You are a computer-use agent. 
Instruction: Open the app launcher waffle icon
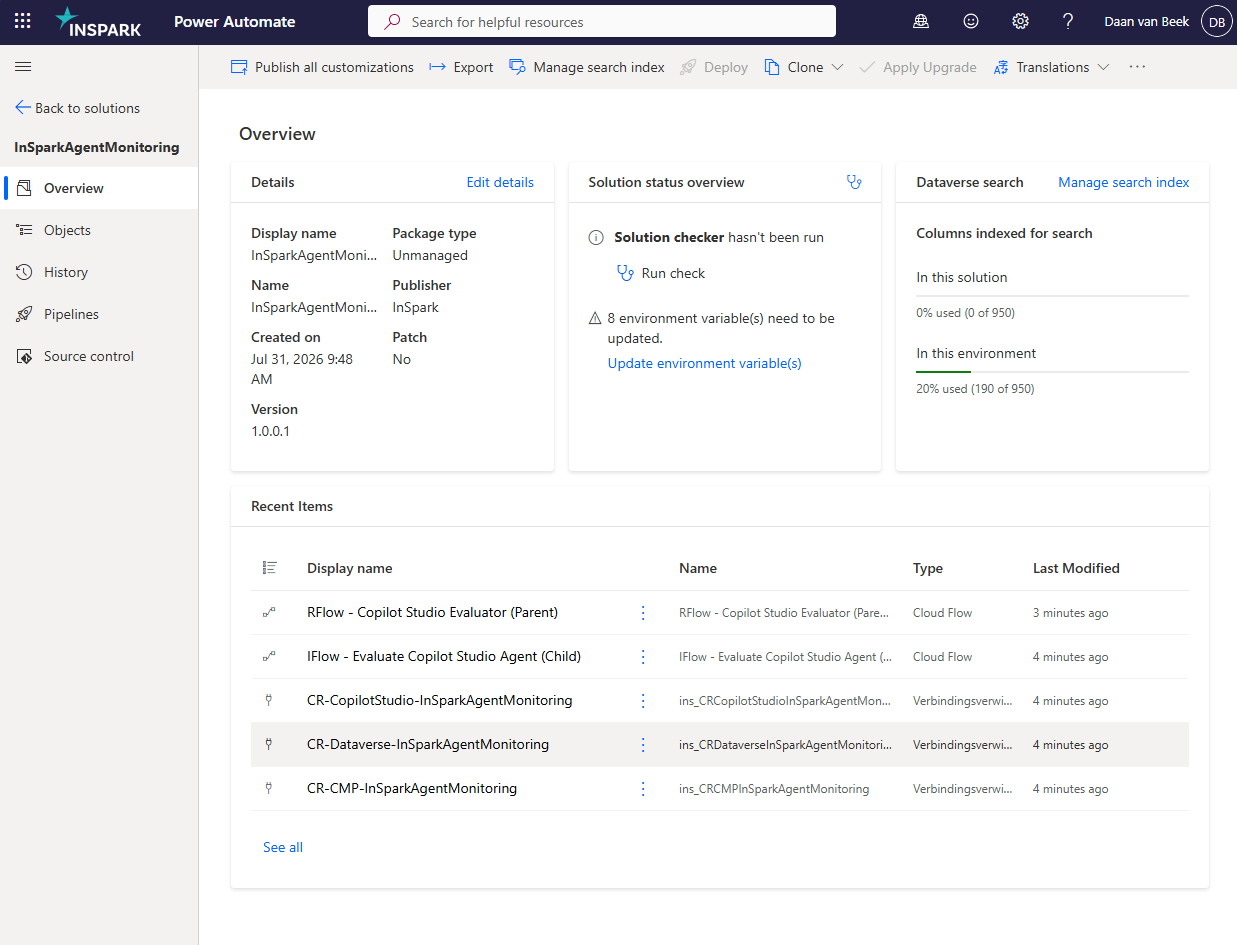point(22,21)
